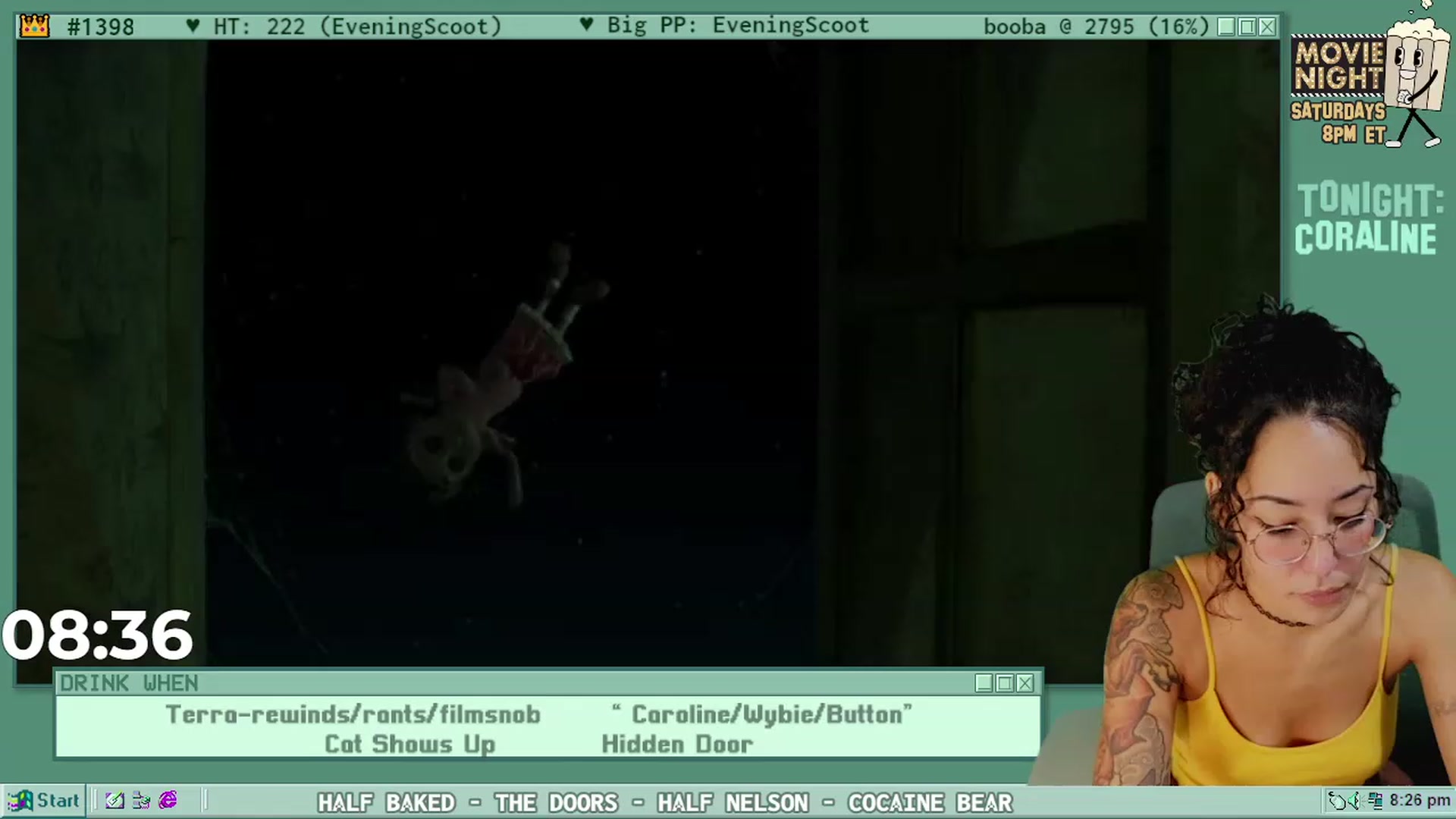Open the Start menu

point(44,800)
